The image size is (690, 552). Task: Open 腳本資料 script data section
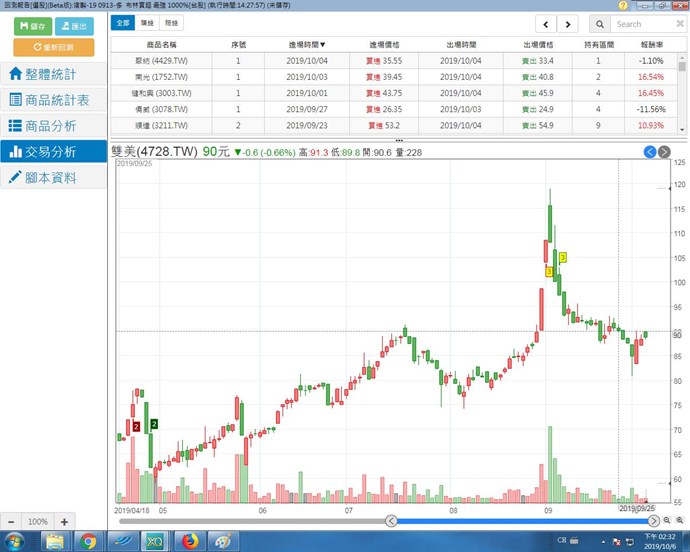tap(53, 178)
